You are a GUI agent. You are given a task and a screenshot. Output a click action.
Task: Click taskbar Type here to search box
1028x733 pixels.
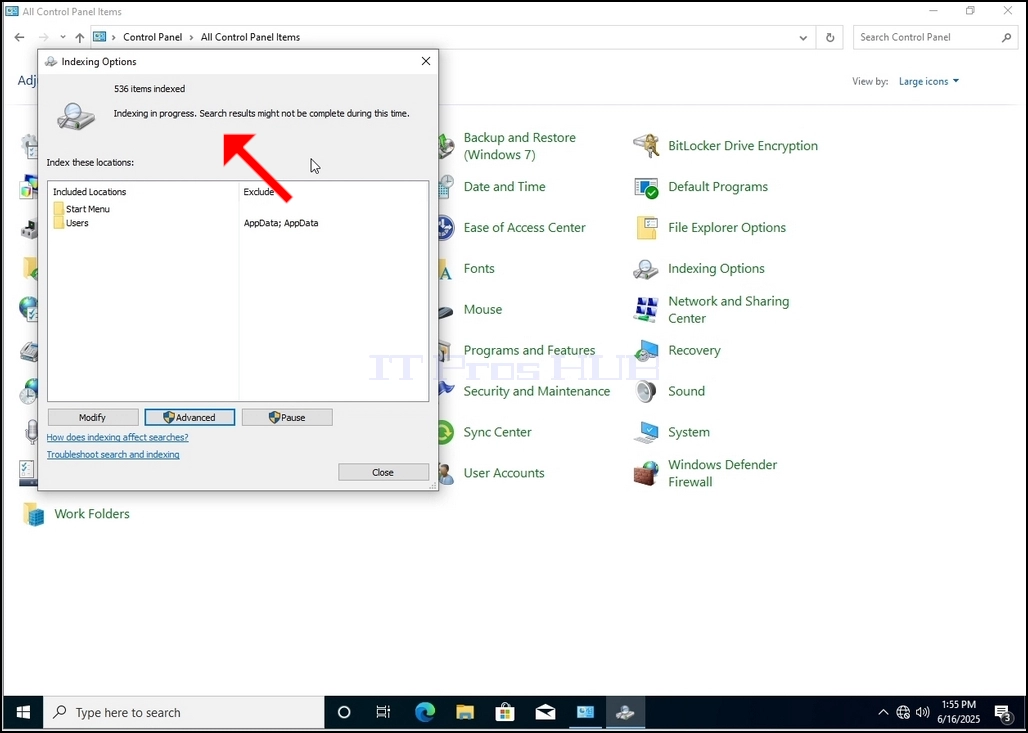click(x=184, y=712)
